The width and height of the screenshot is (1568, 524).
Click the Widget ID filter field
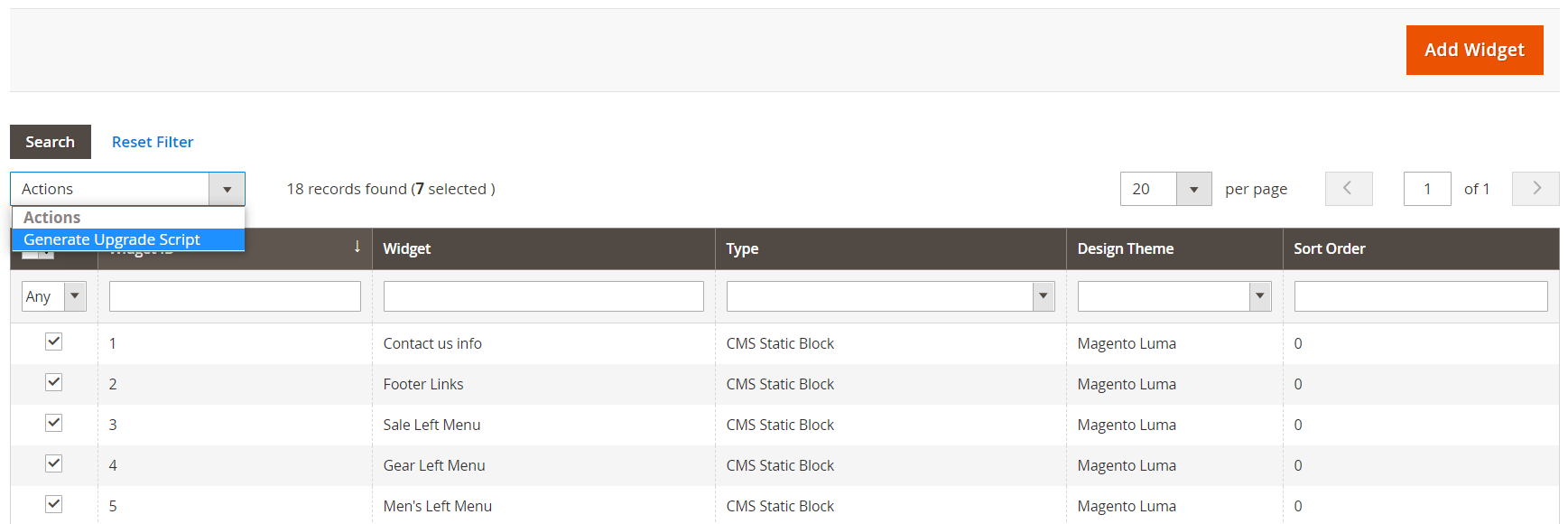coord(235,296)
